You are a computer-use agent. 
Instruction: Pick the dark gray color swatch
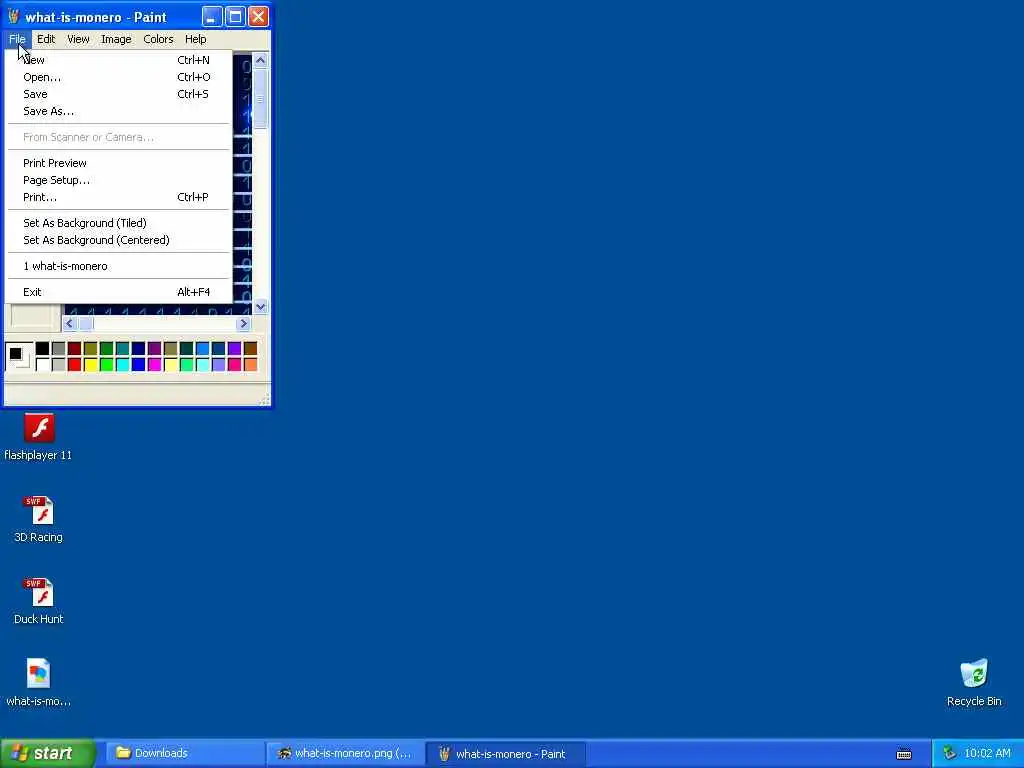point(58,349)
